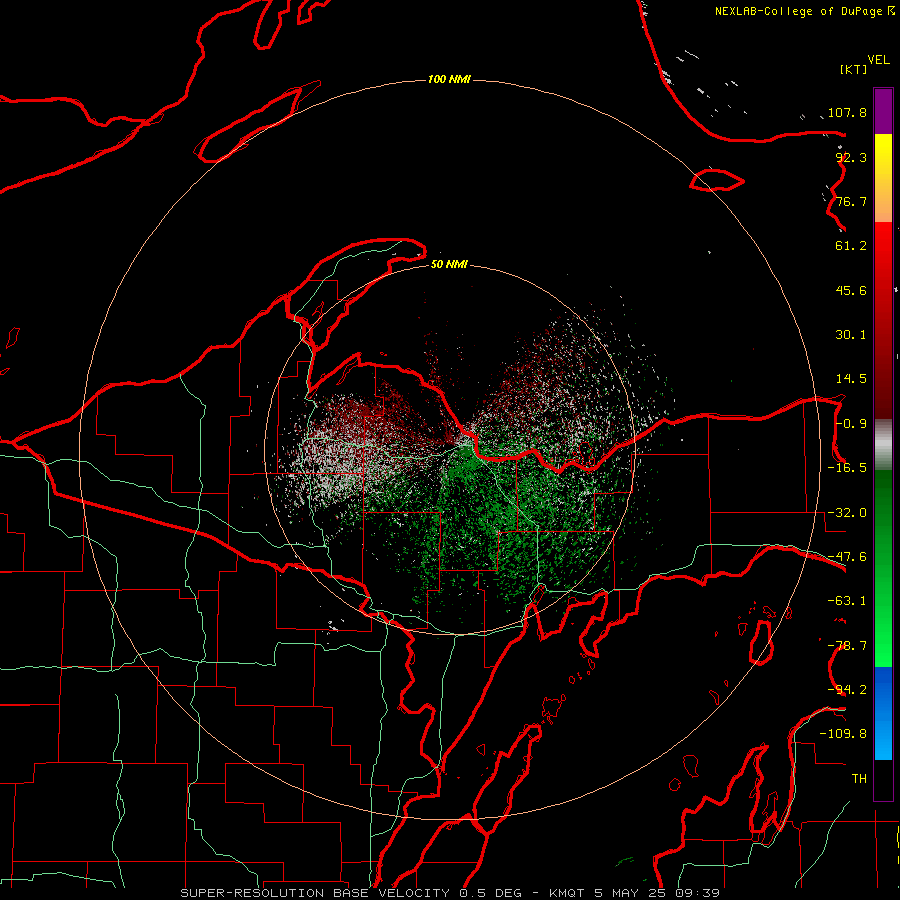900x900 pixels.
Task: Click the 92.3 velocity scale value
Action: click(851, 157)
